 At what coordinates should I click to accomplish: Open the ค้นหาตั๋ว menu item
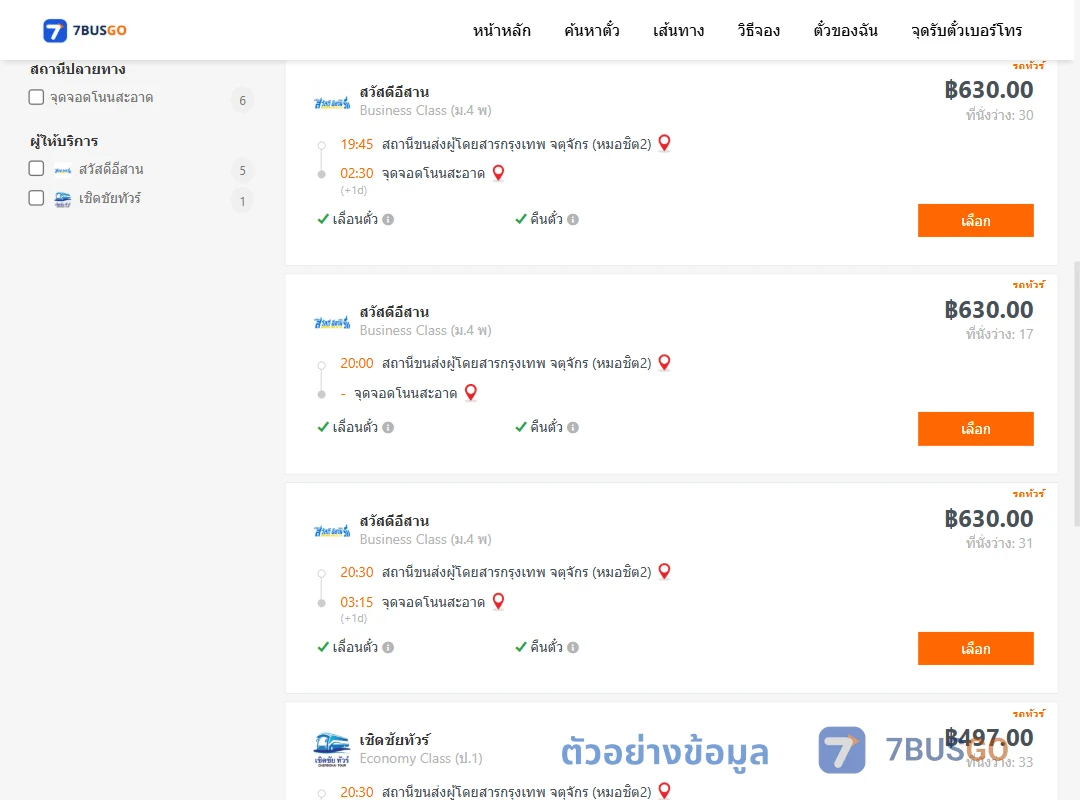(592, 30)
